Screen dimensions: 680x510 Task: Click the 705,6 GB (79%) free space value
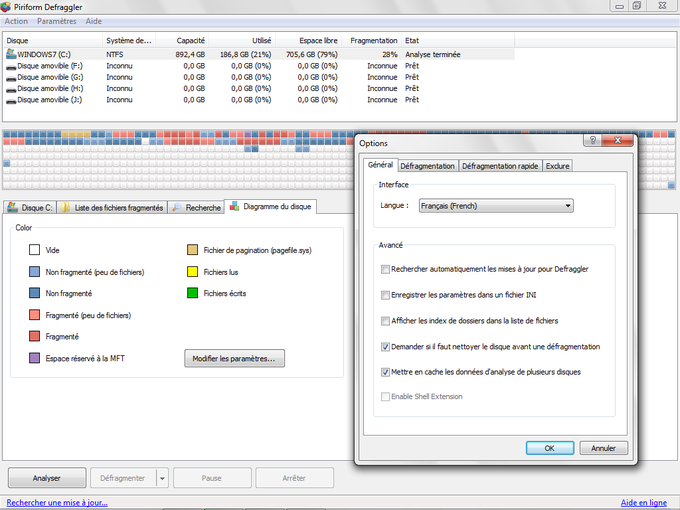tap(312, 55)
